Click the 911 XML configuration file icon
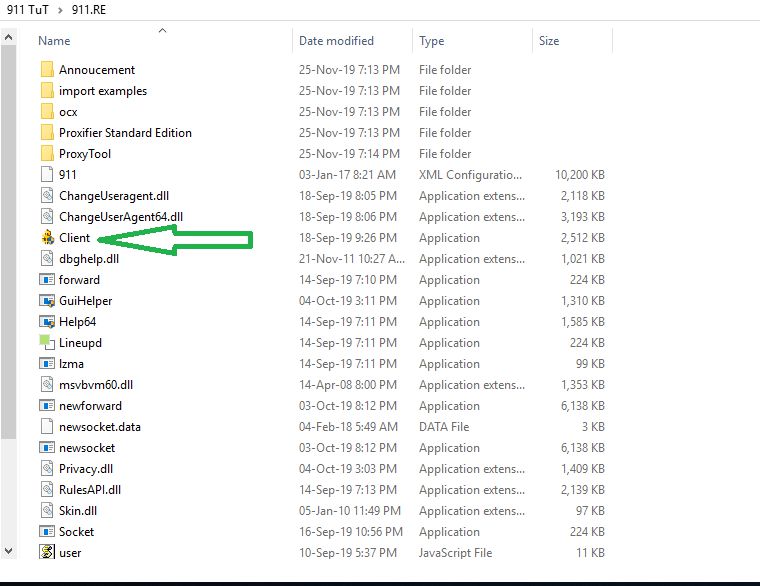The height and width of the screenshot is (586, 760). 47,175
